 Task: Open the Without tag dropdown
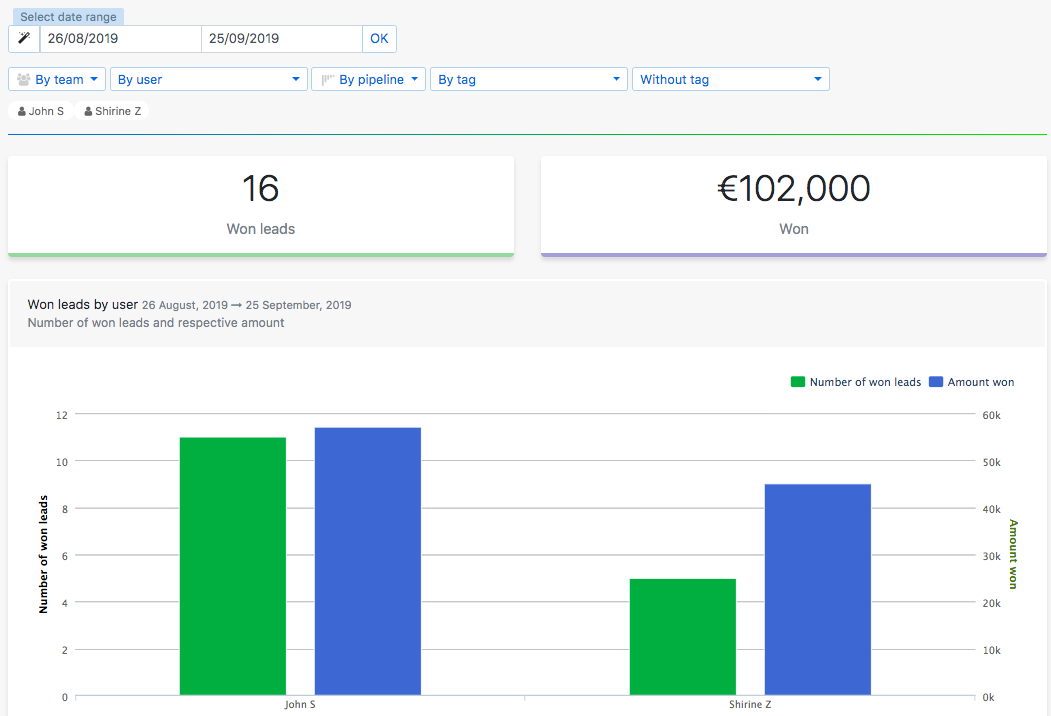730,79
